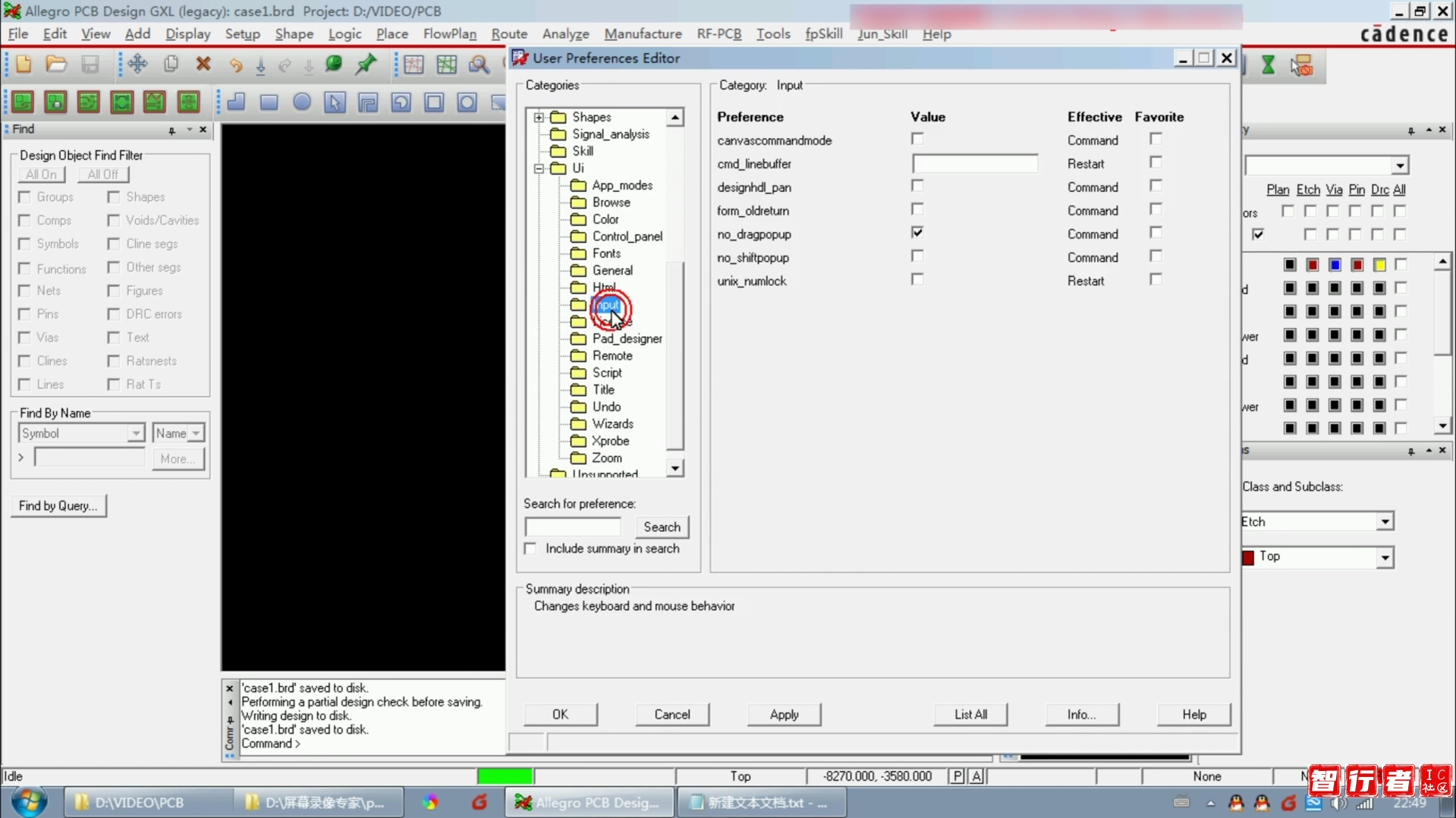Click the Allegro icon in taskbar
Viewport: 1456px width, 818px height.
[590, 802]
